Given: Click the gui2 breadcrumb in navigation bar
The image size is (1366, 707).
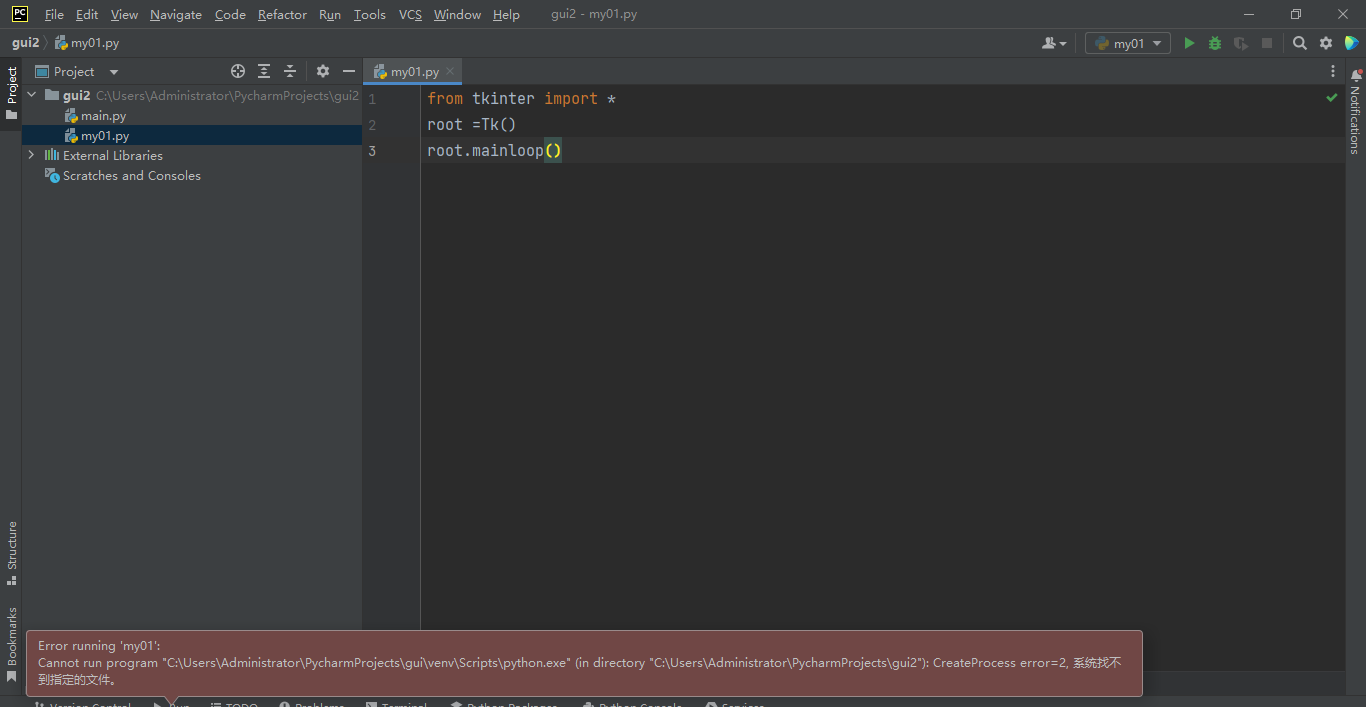Looking at the screenshot, I should 25,43.
